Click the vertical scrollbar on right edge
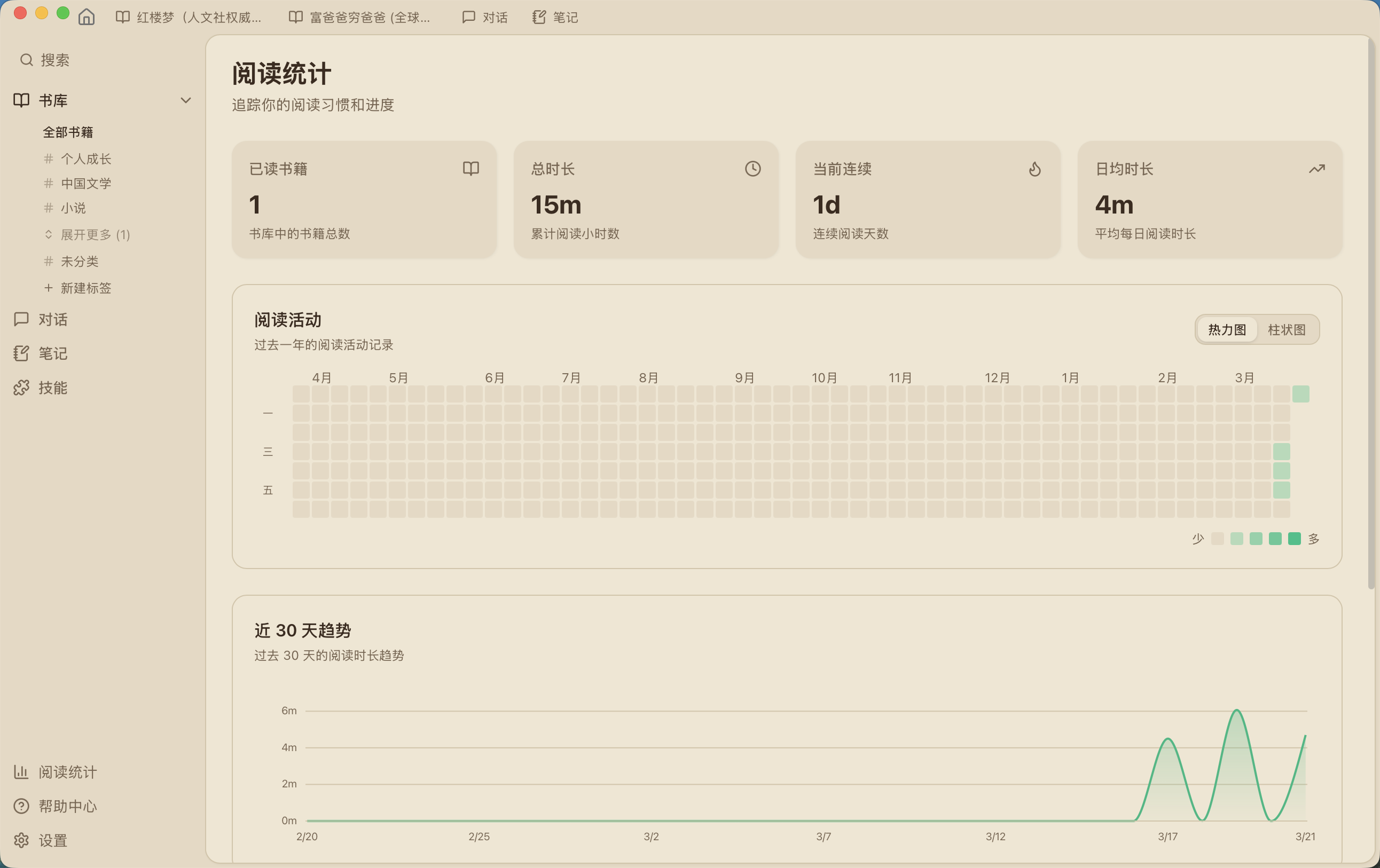 pyautogui.click(x=1371, y=310)
